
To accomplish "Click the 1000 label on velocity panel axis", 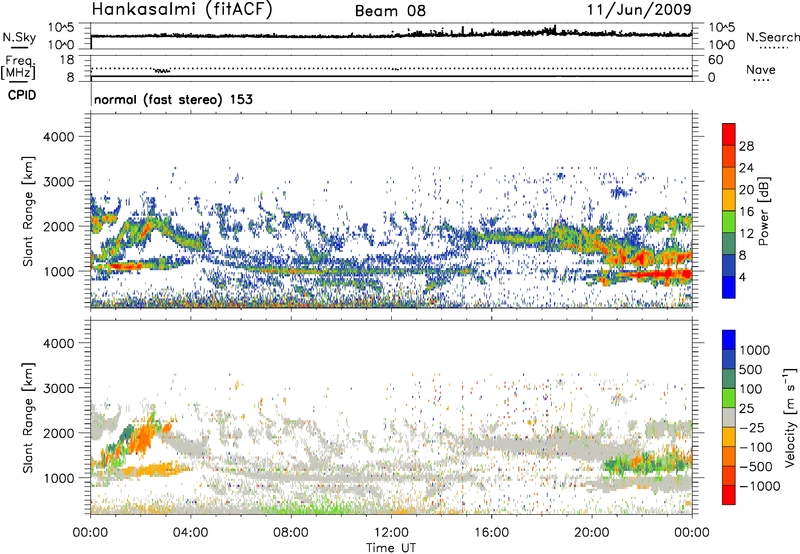I will pos(58,478).
